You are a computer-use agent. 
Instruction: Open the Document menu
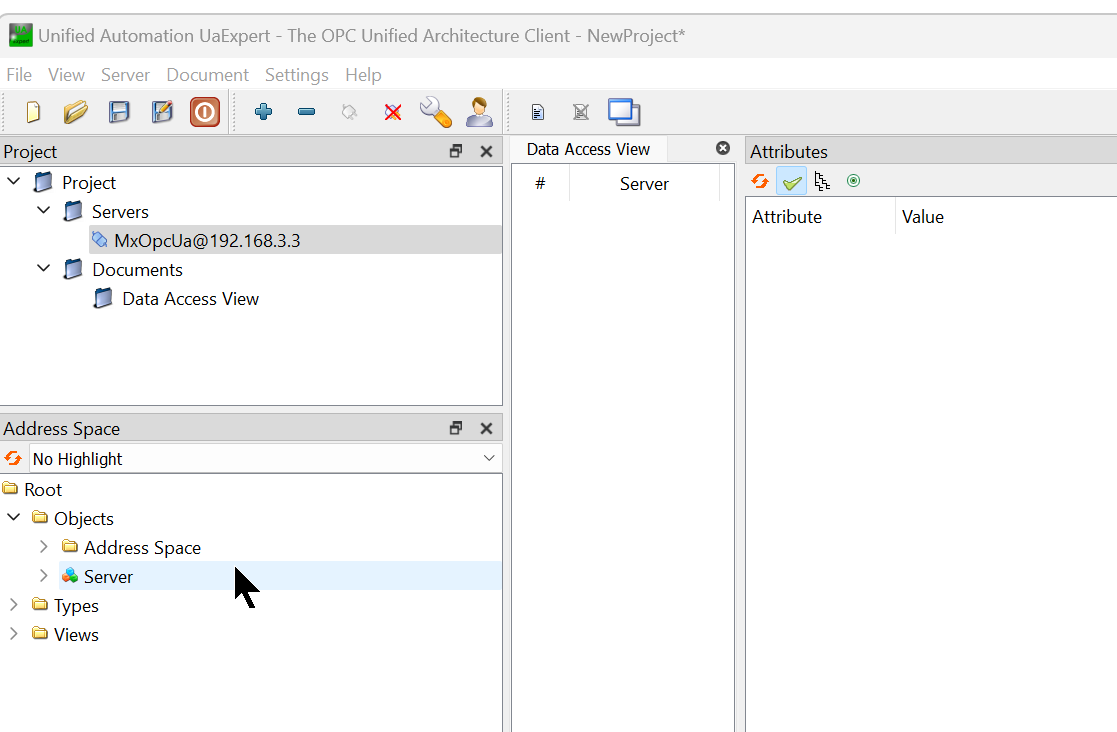(207, 75)
